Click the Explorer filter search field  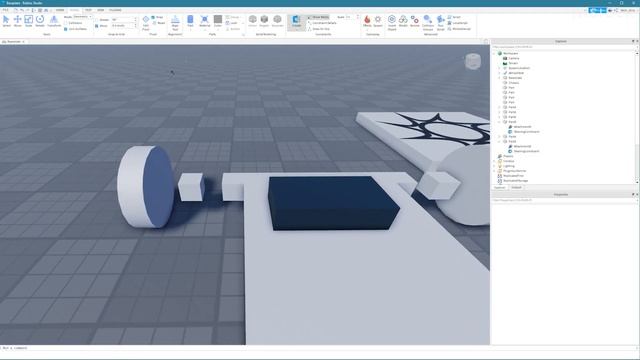tap(563, 47)
